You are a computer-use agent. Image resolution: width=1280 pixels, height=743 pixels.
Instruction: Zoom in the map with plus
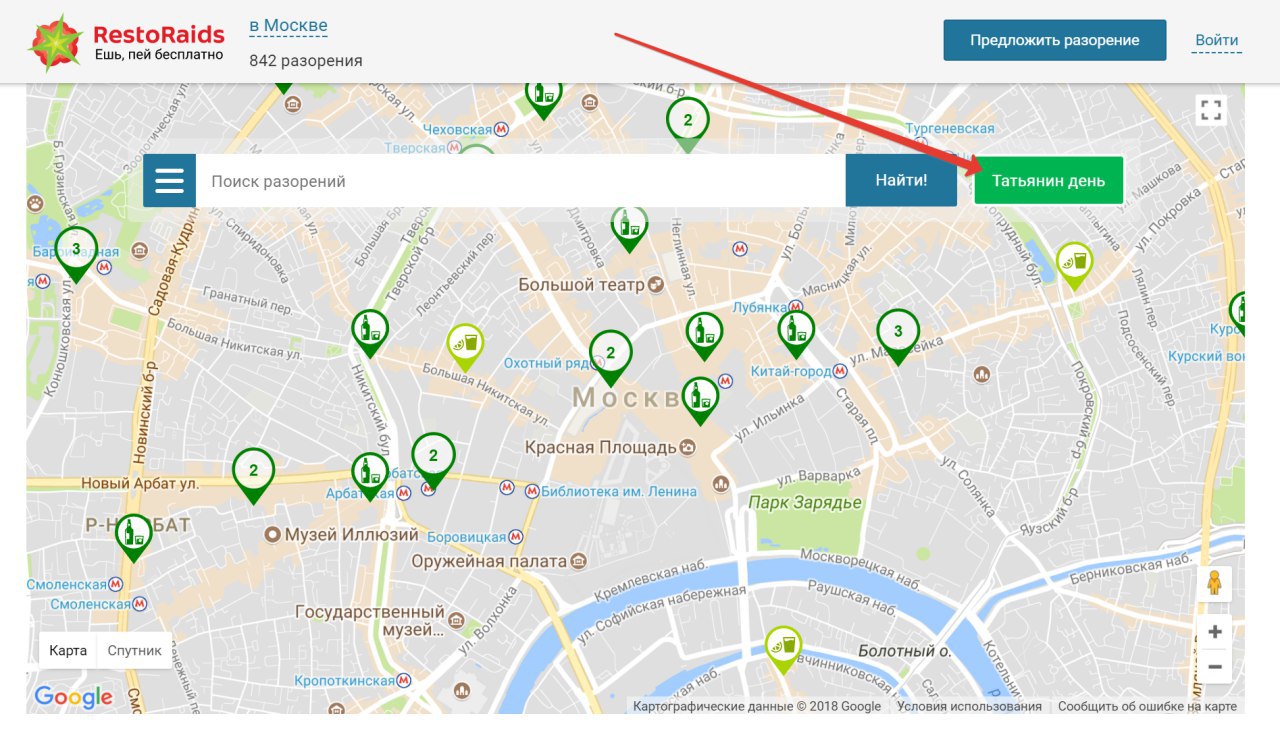(1214, 632)
